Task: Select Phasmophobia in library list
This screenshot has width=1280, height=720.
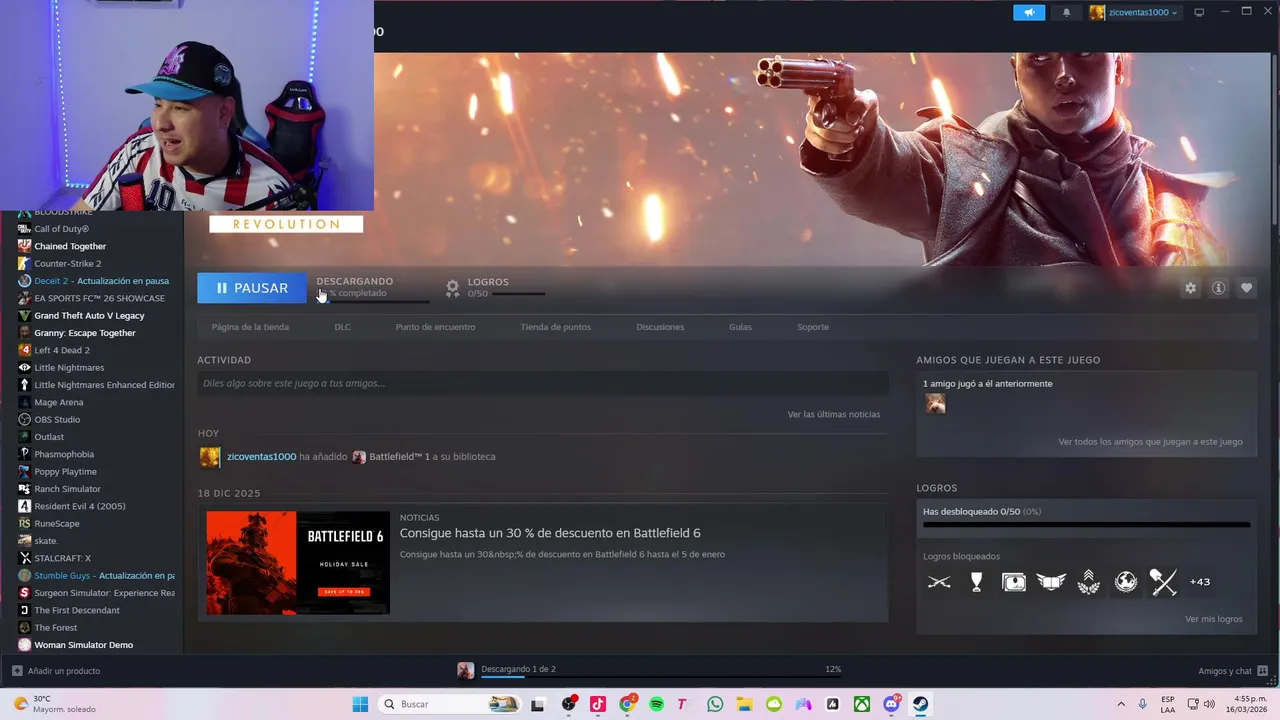Action: tap(64, 454)
